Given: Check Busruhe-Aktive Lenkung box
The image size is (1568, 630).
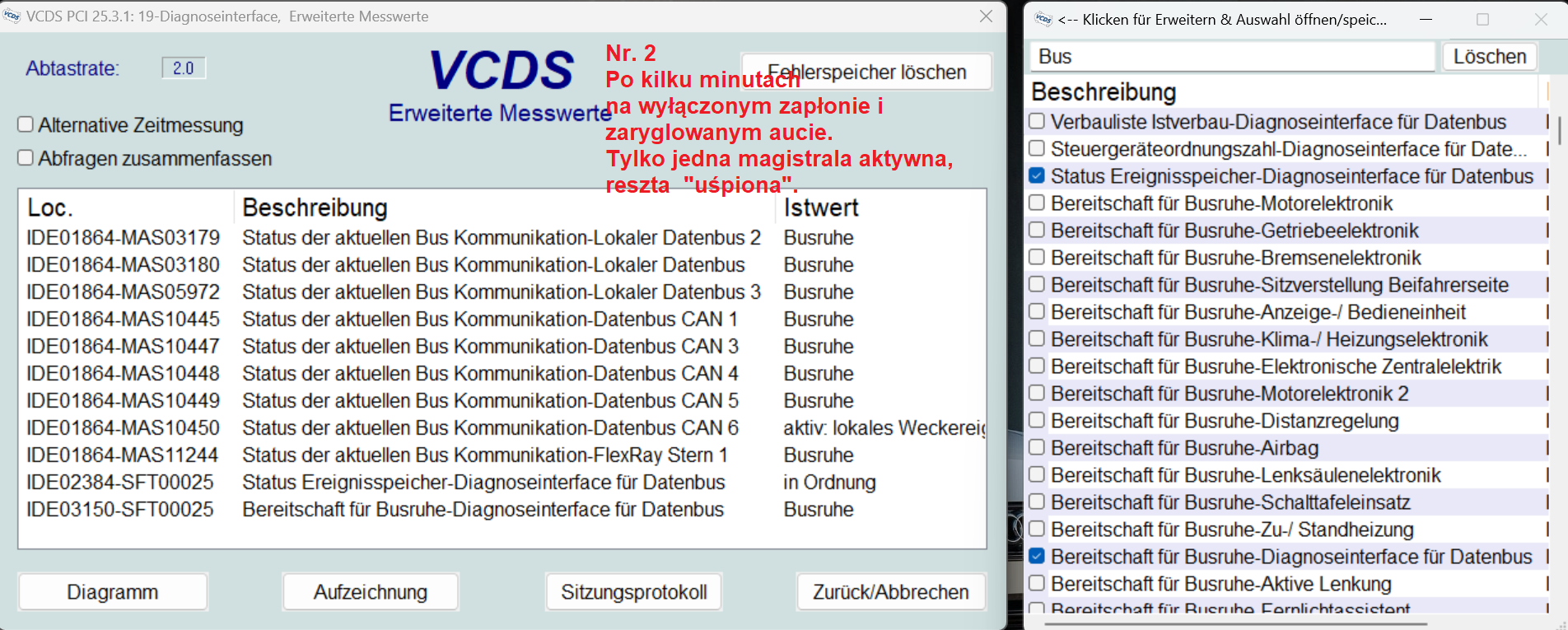Looking at the screenshot, I should pos(1037,583).
